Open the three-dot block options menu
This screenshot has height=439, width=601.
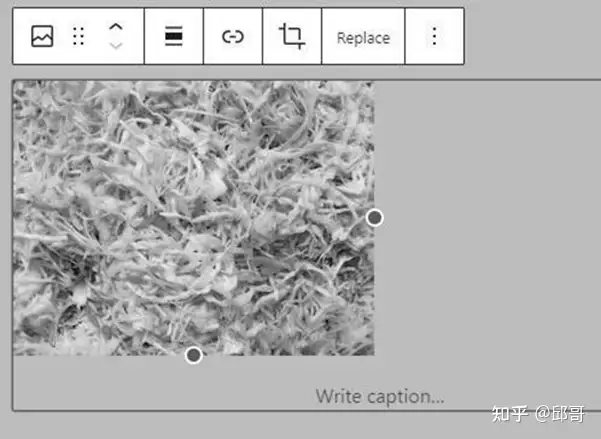(x=434, y=36)
